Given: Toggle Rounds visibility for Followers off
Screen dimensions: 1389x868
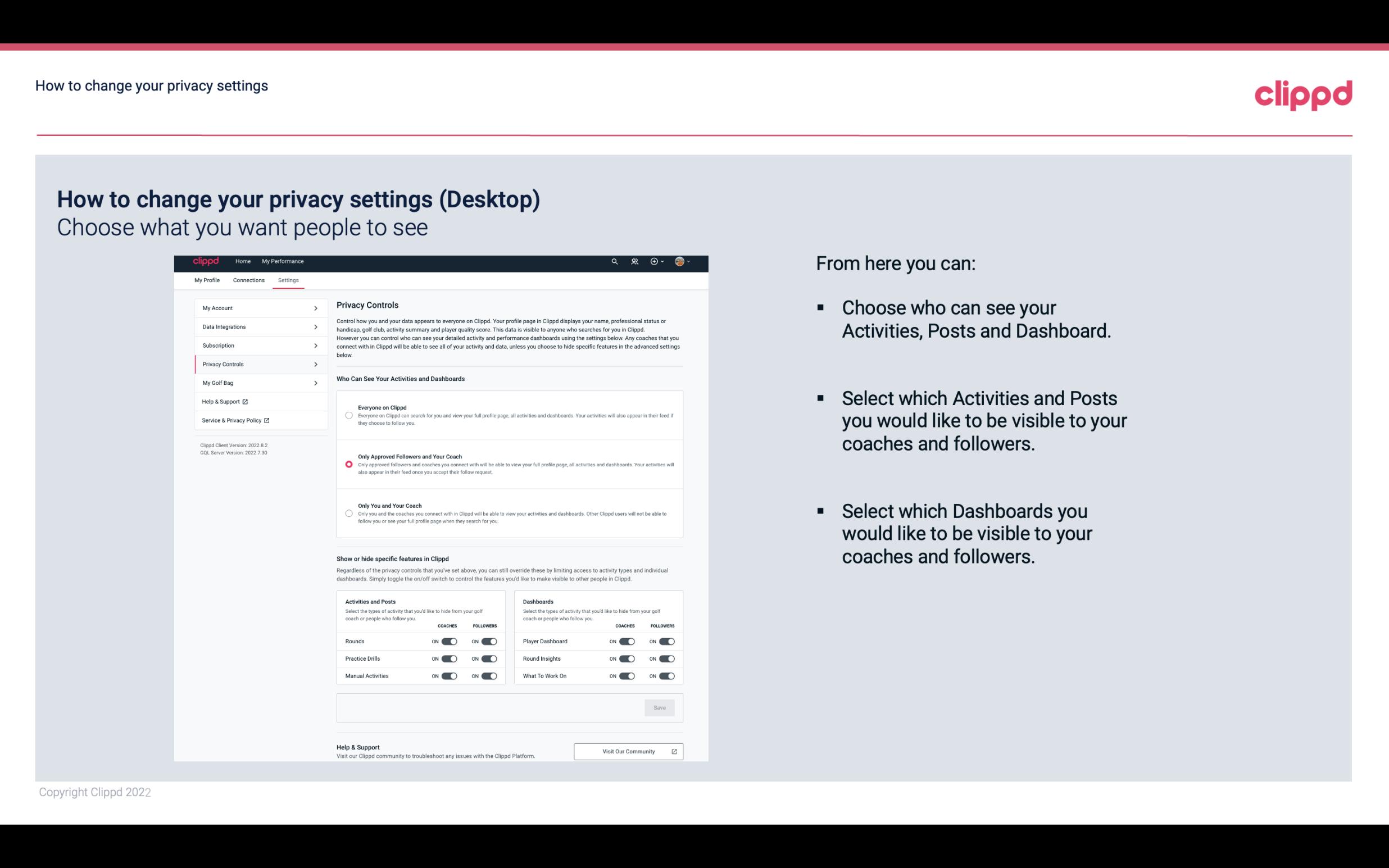Looking at the screenshot, I should point(489,641).
